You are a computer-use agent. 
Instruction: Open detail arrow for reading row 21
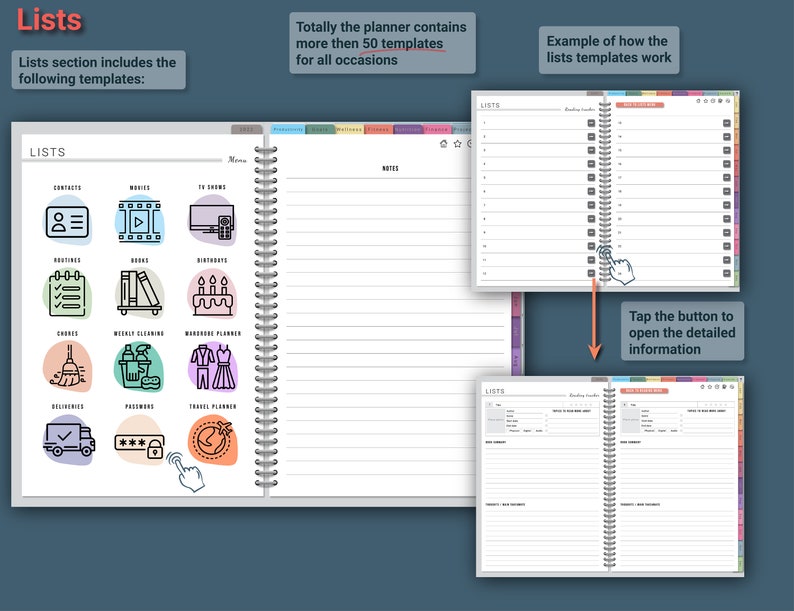[727, 232]
